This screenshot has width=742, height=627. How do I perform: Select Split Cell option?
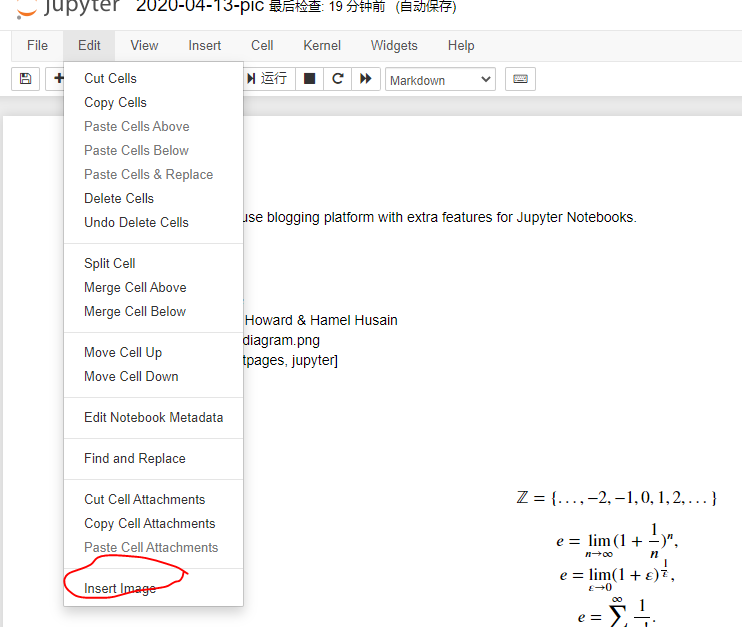click(110, 263)
